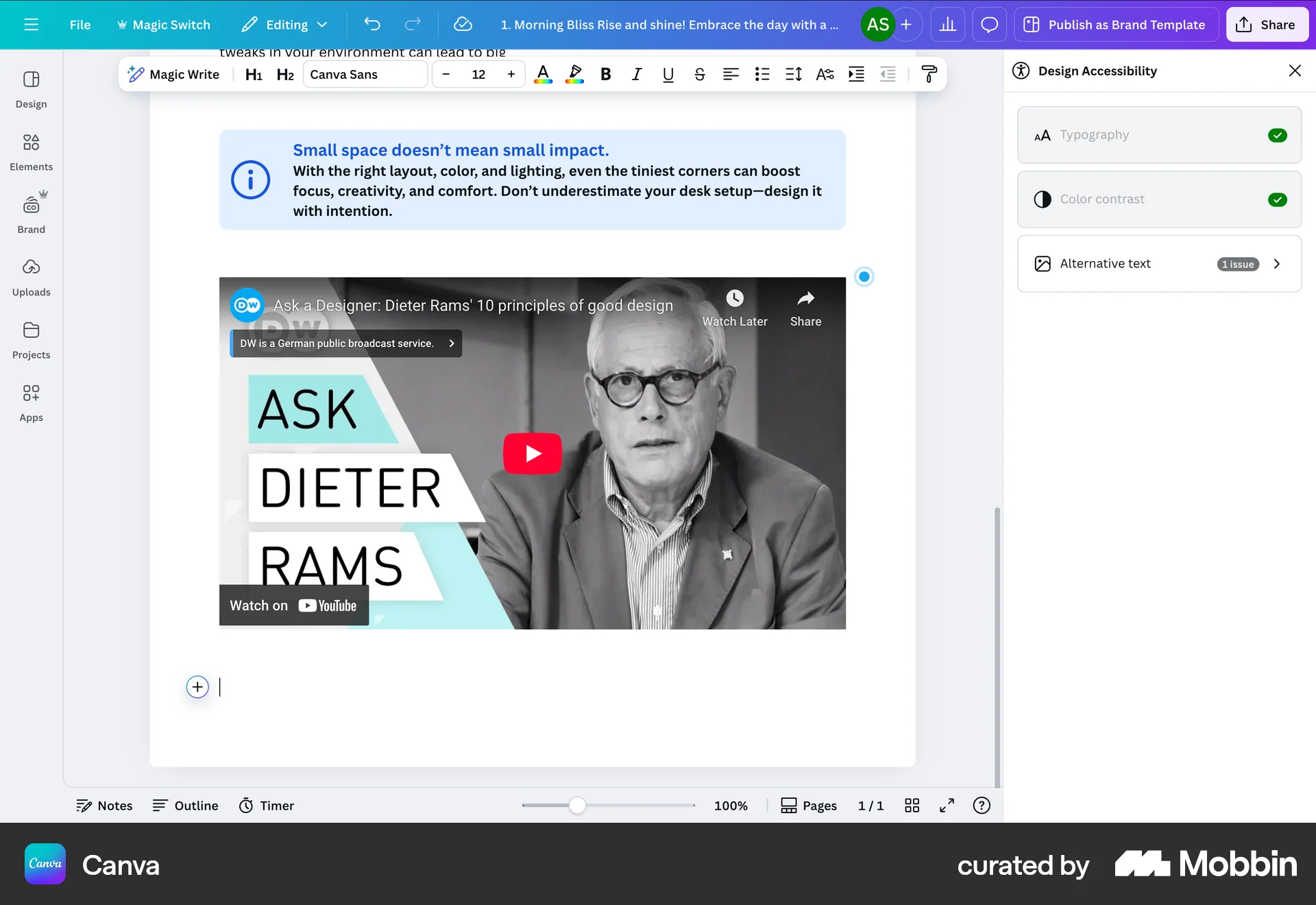Open the Editing mode dropdown
Viewport: 1316px width, 905px height.
284,25
